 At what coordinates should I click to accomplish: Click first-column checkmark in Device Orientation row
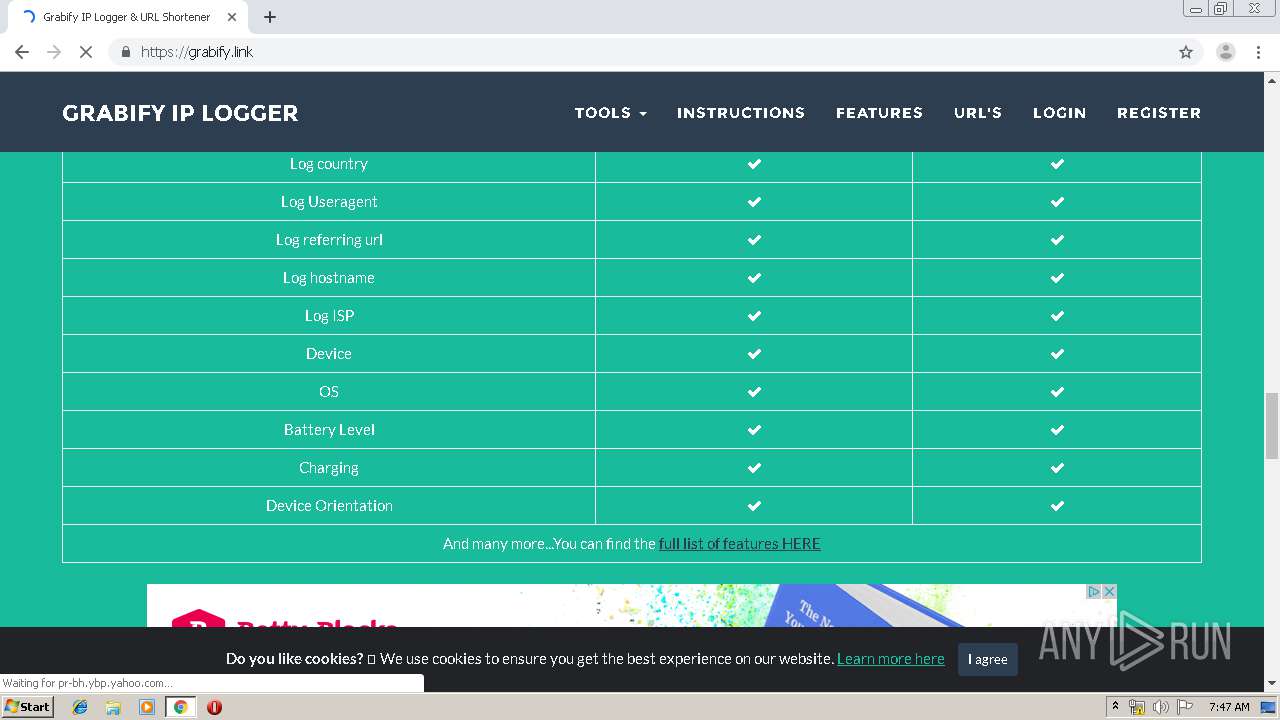click(x=754, y=506)
